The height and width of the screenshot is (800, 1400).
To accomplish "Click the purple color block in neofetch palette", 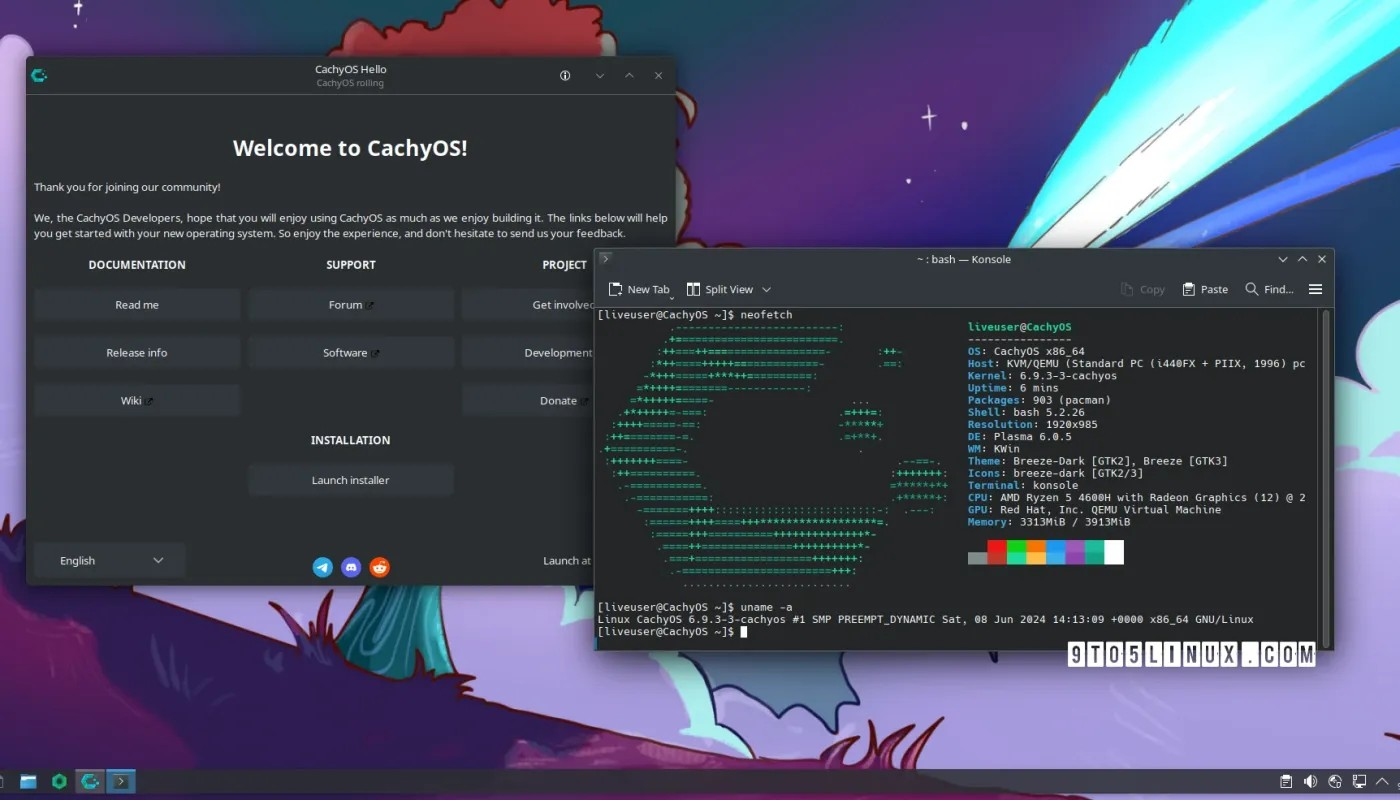I will (1075, 552).
